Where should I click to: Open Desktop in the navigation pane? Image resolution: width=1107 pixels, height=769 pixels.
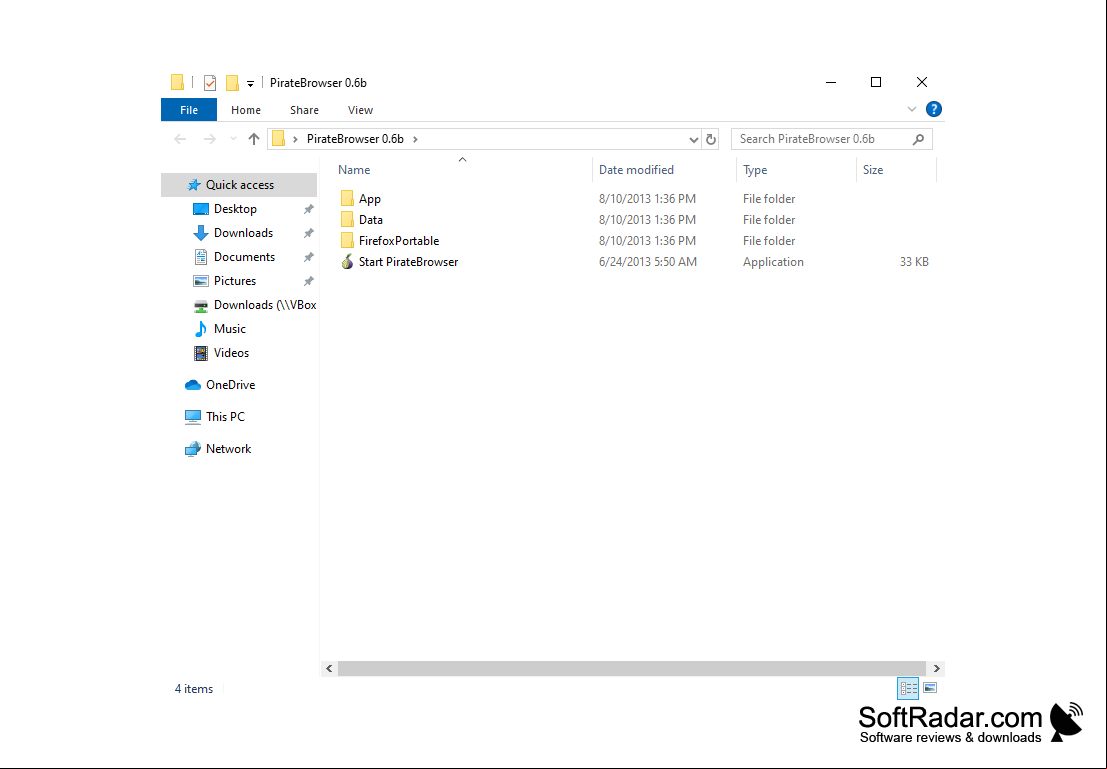pos(235,209)
